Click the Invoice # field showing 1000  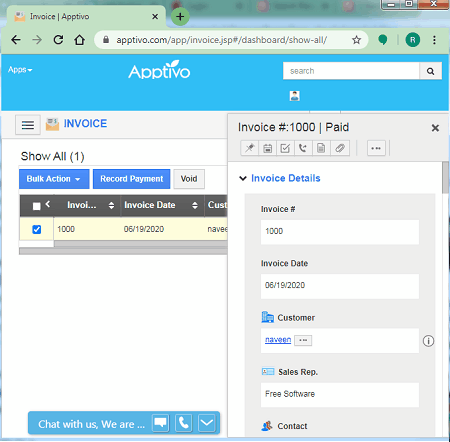pyautogui.click(x=340, y=231)
